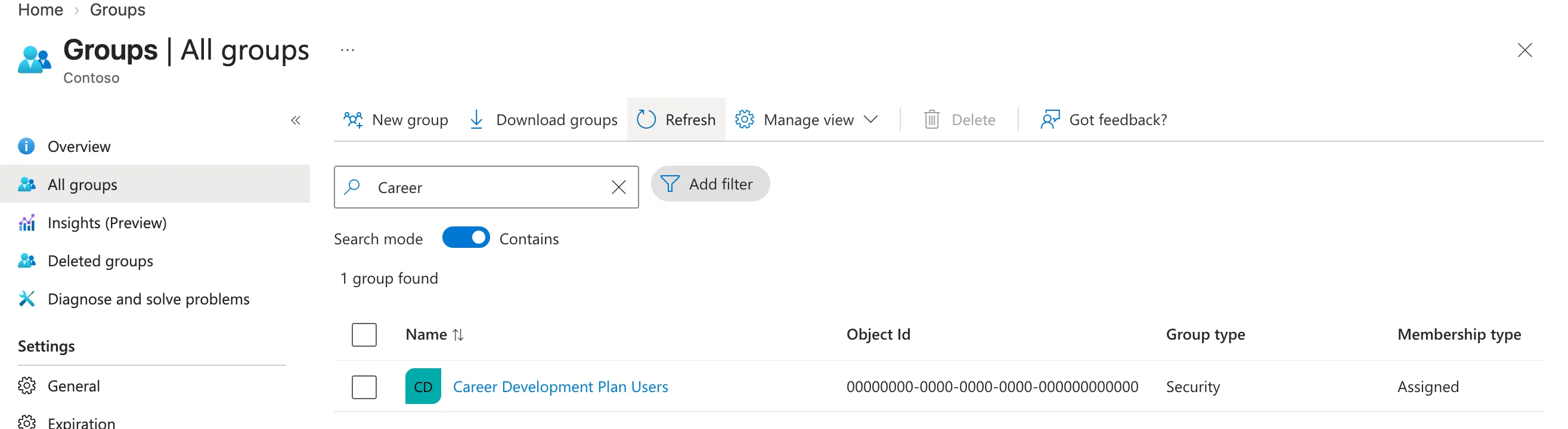
Task: Open the Overview sidebar item
Action: (154, 147)
